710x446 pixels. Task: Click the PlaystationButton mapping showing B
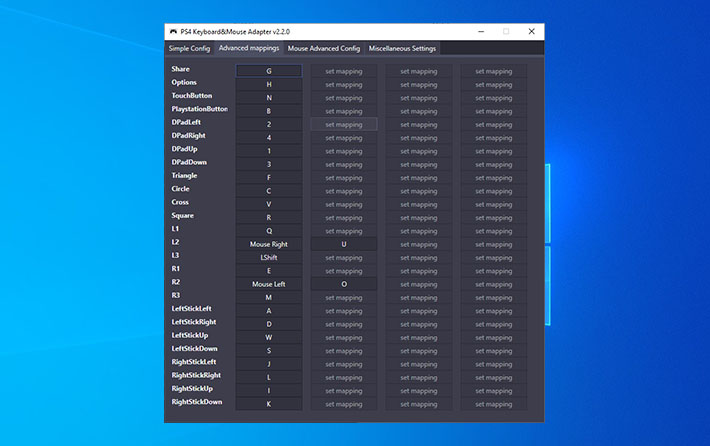[269, 111]
